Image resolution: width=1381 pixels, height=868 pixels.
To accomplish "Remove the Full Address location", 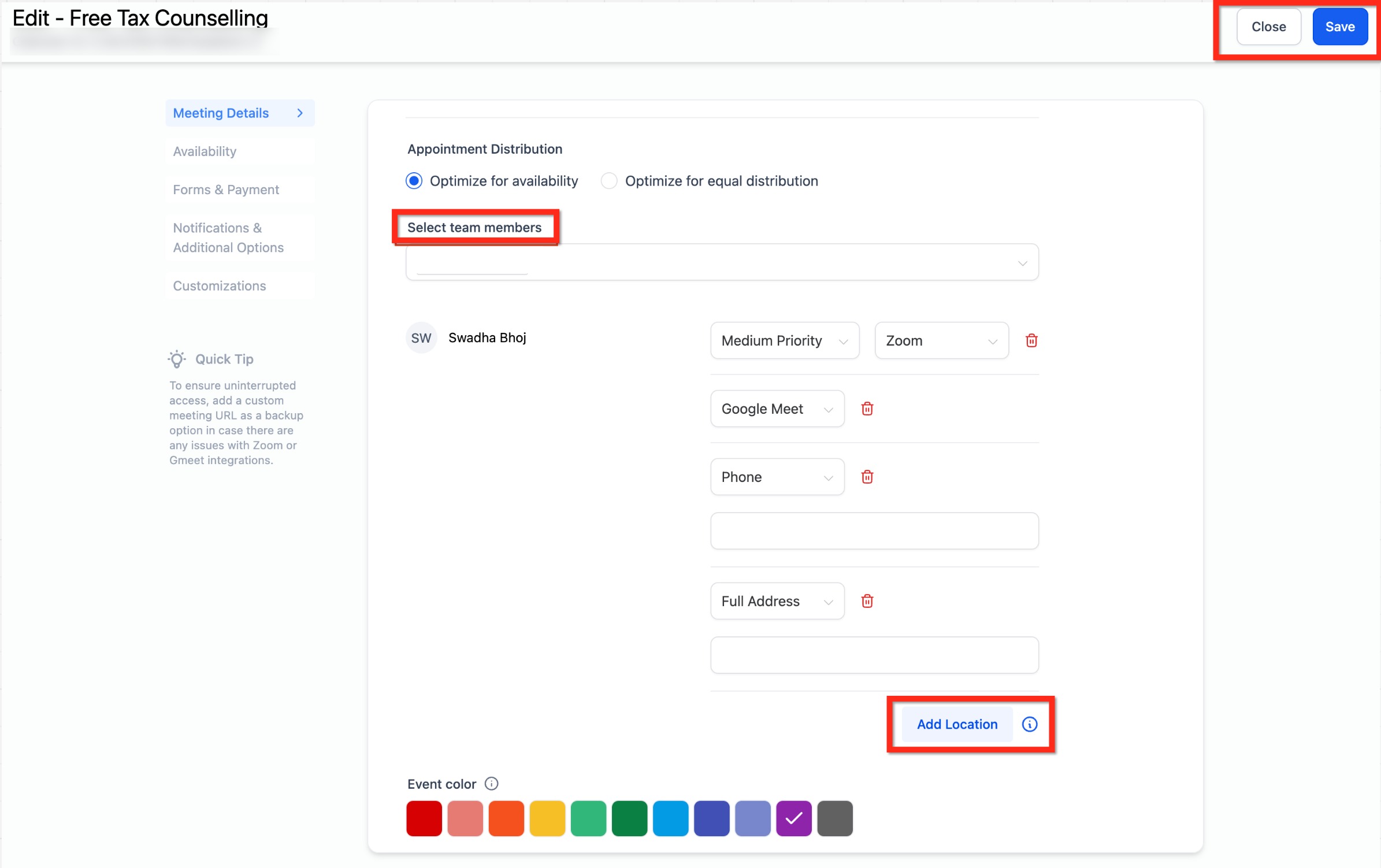I will click(867, 601).
